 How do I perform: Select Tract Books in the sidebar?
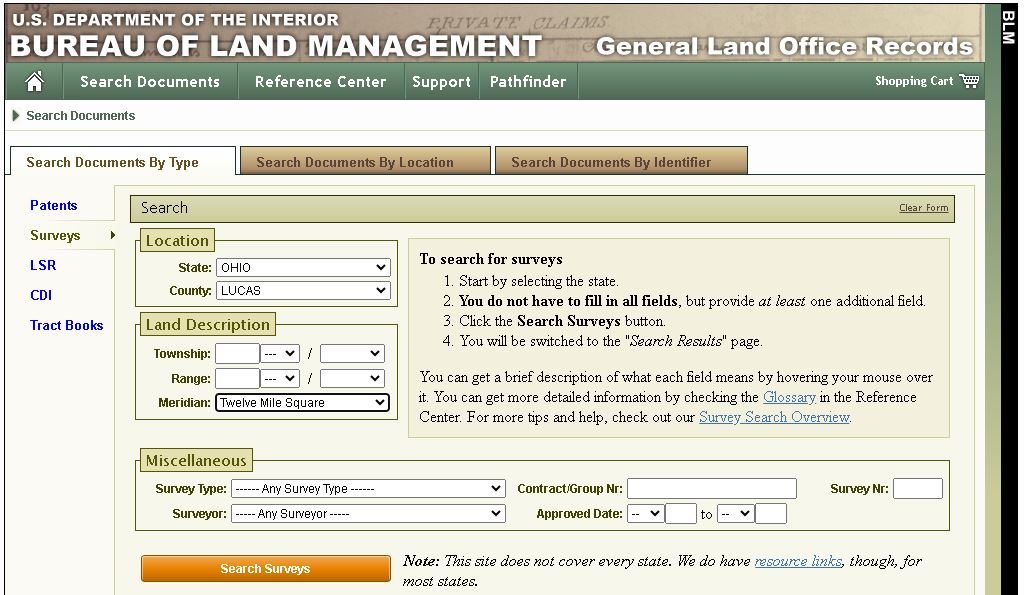tap(67, 326)
